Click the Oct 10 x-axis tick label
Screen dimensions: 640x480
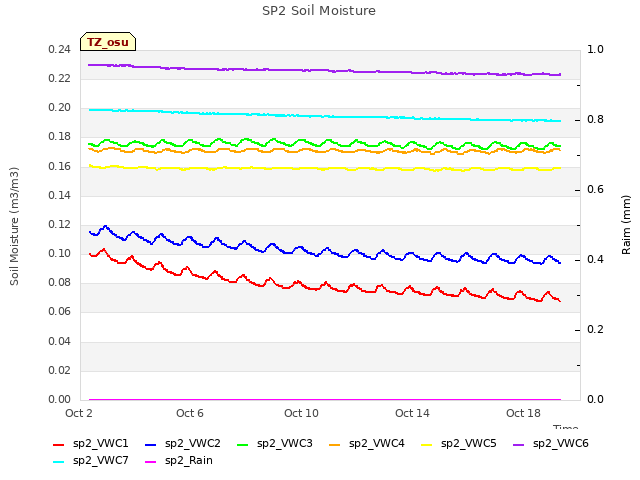point(301,413)
